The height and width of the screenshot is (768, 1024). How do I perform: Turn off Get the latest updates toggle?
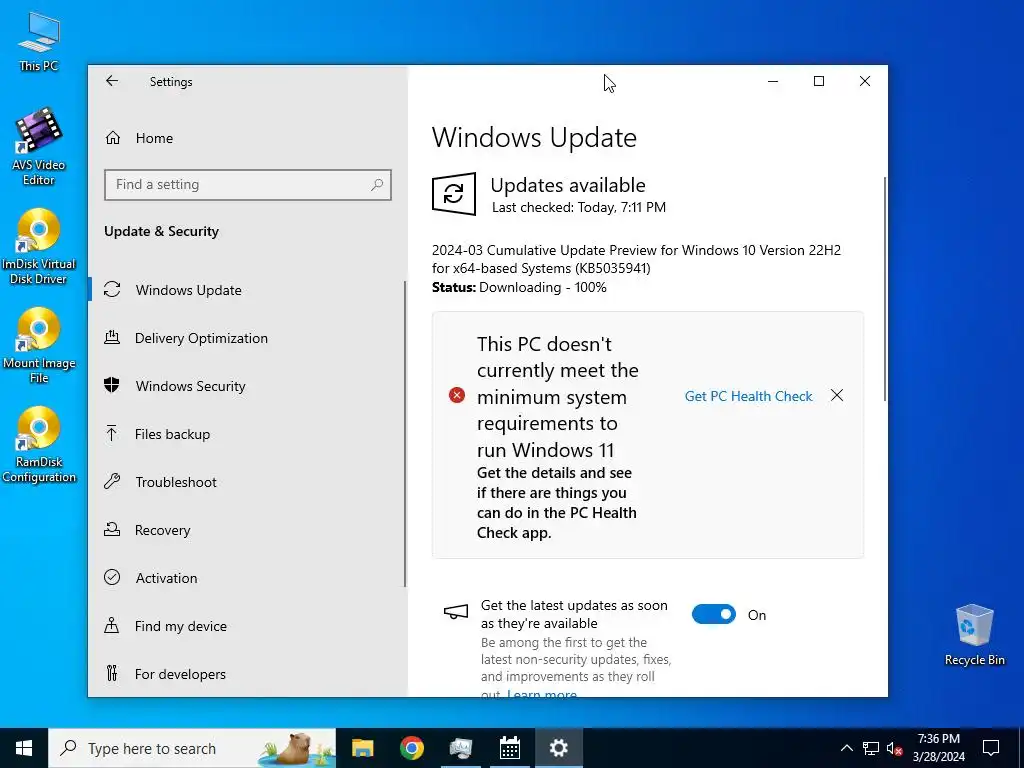coord(714,615)
